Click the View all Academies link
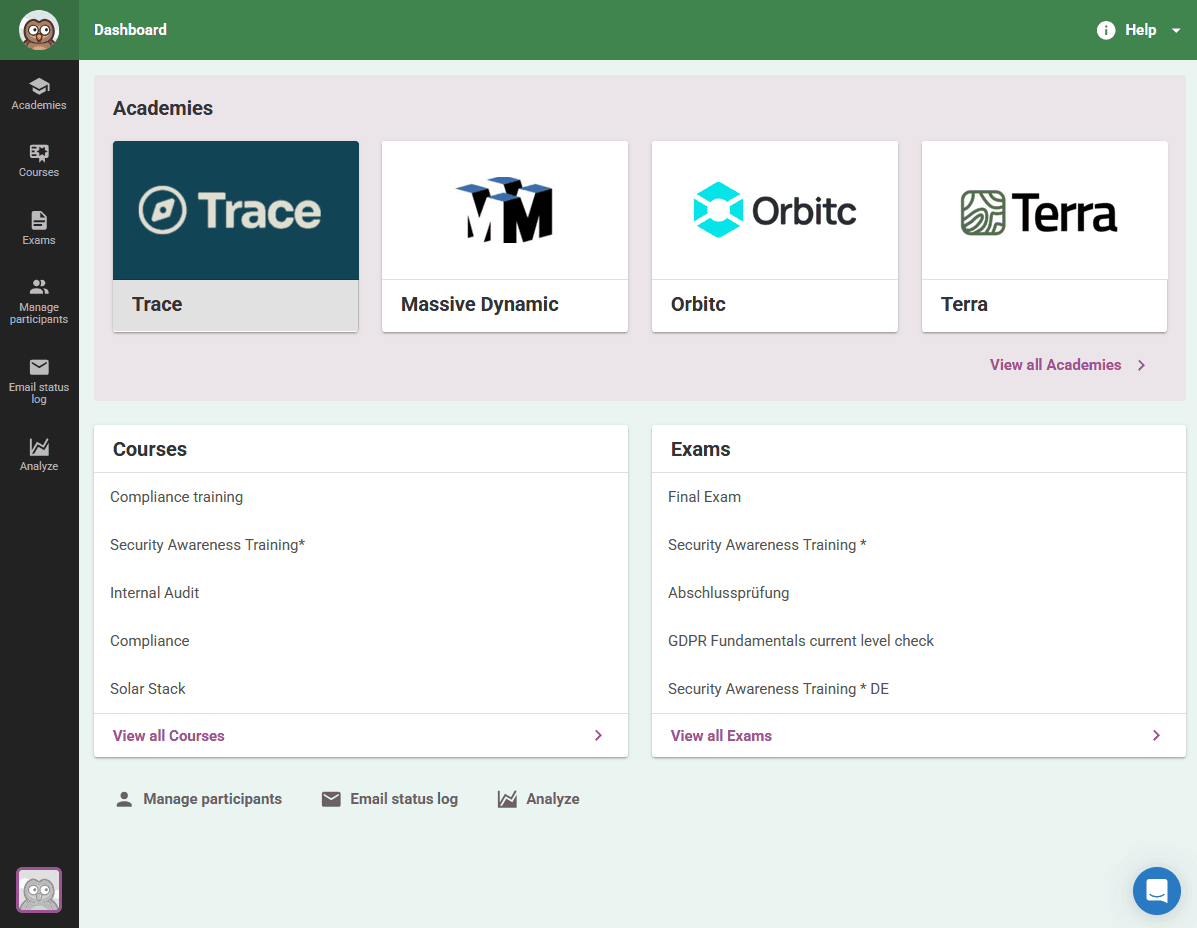Image resolution: width=1197 pixels, height=928 pixels. pos(1055,365)
